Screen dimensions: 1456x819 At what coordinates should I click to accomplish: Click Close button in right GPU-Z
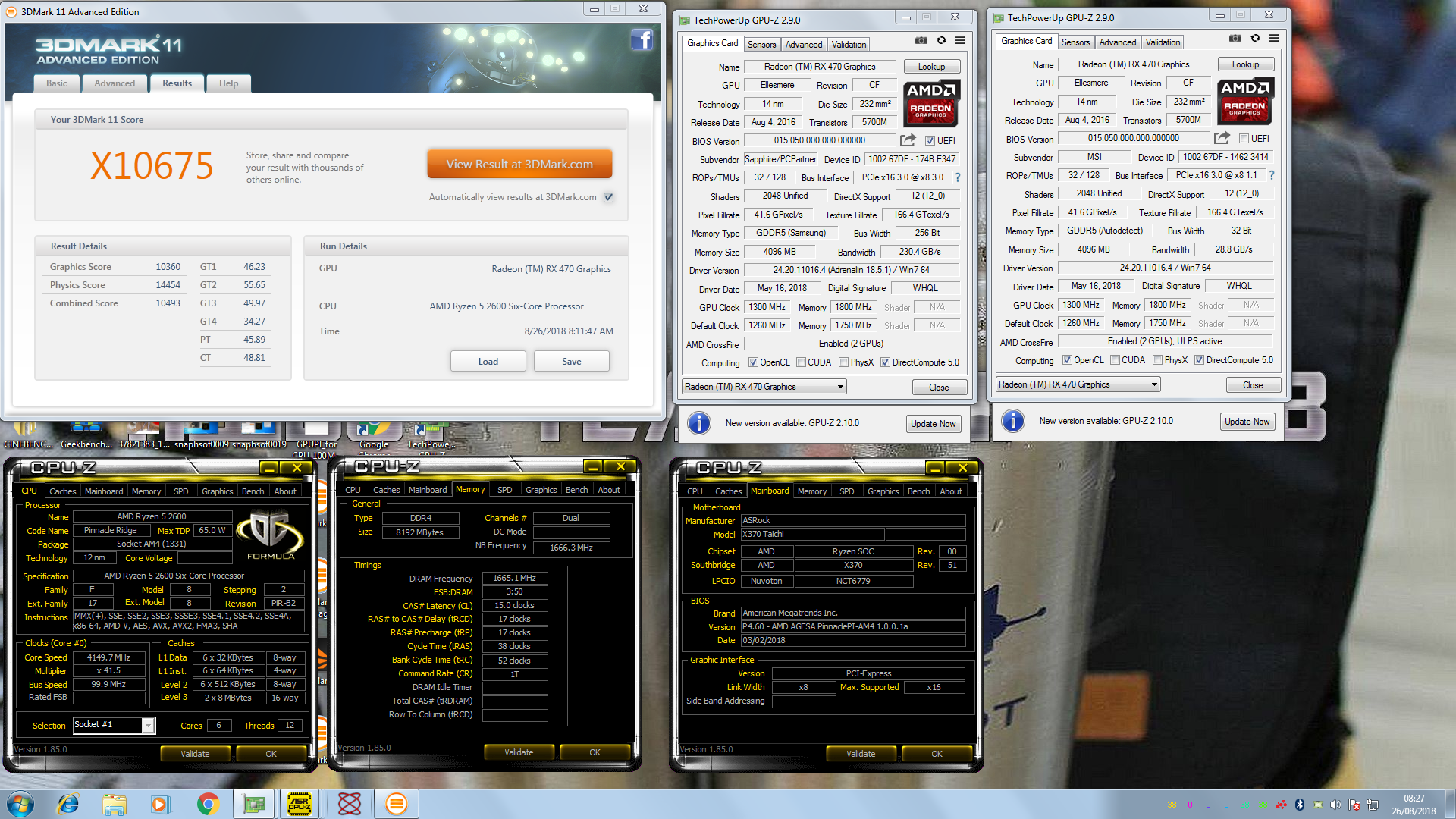click(1253, 385)
